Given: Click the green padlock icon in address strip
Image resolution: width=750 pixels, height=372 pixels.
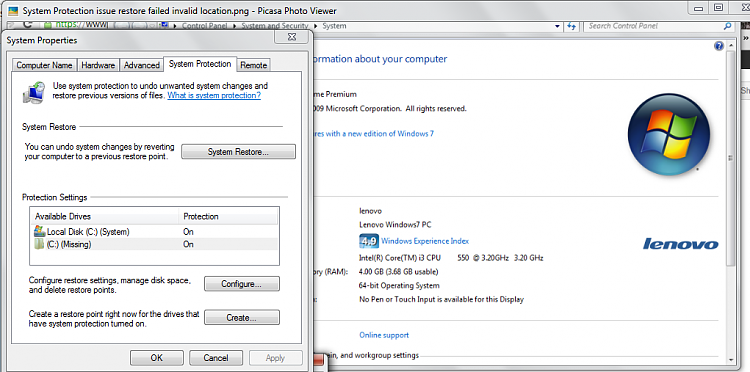Looking at the screenshot, I should (47, 25).
